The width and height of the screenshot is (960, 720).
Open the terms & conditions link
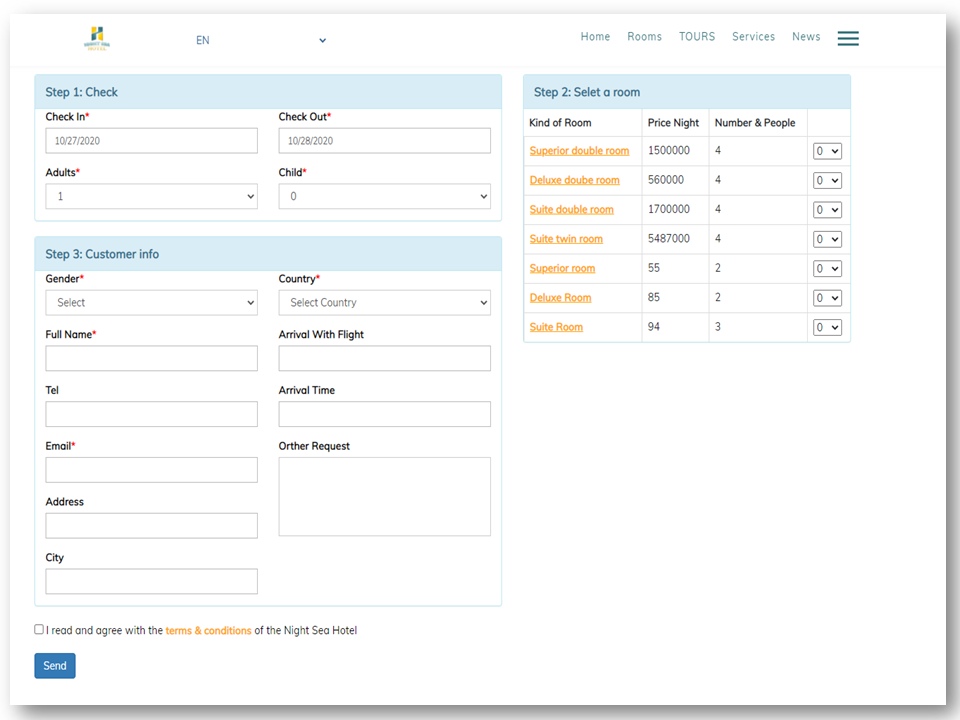pos(208,631)
